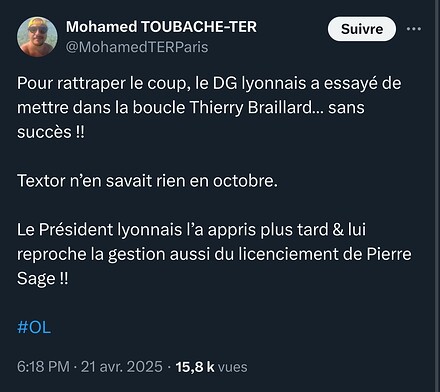Image resolution: width=440 pixels, height=392 pixels.
Task: Click the @MohamedTERParis handle
Action: [137, 47]
